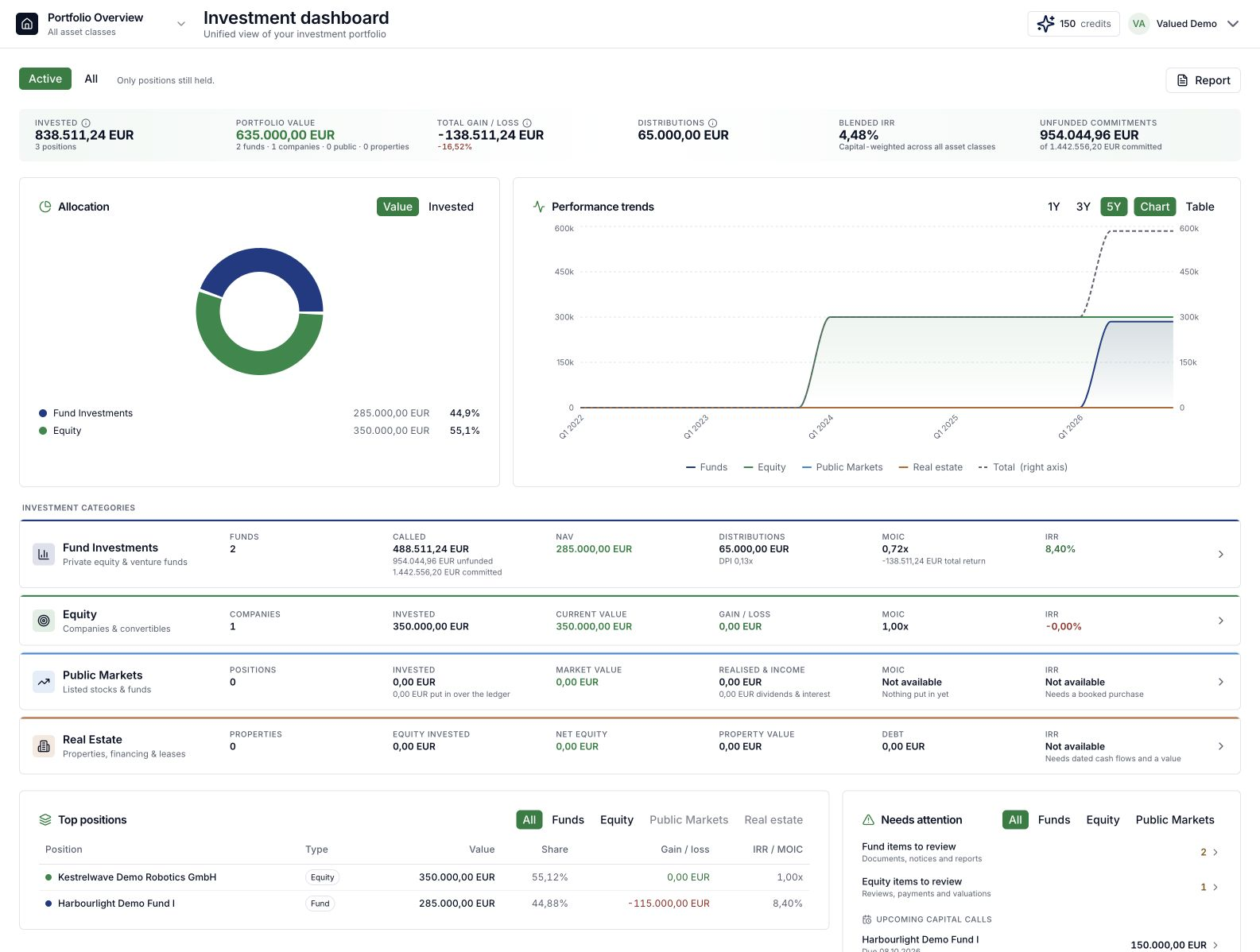Click the document icon in Report button
This screenshot has width=1260, height=952.
click(x=1183, y=80)
